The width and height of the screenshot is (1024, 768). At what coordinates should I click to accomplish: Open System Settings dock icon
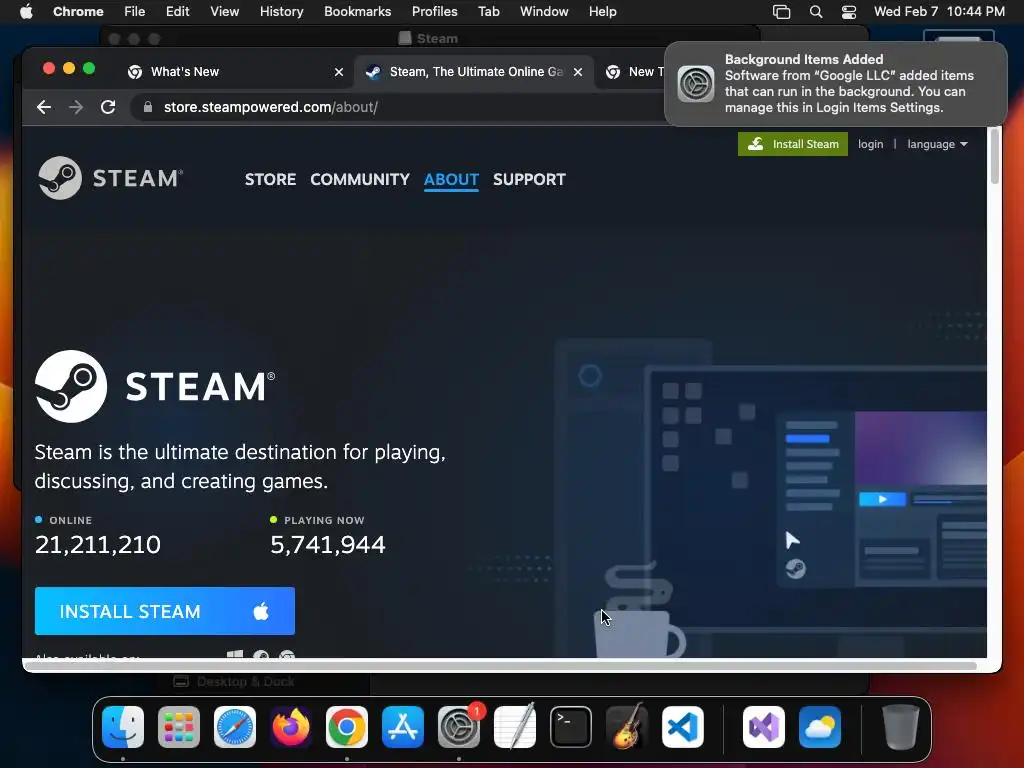click(x=459, y=727)
